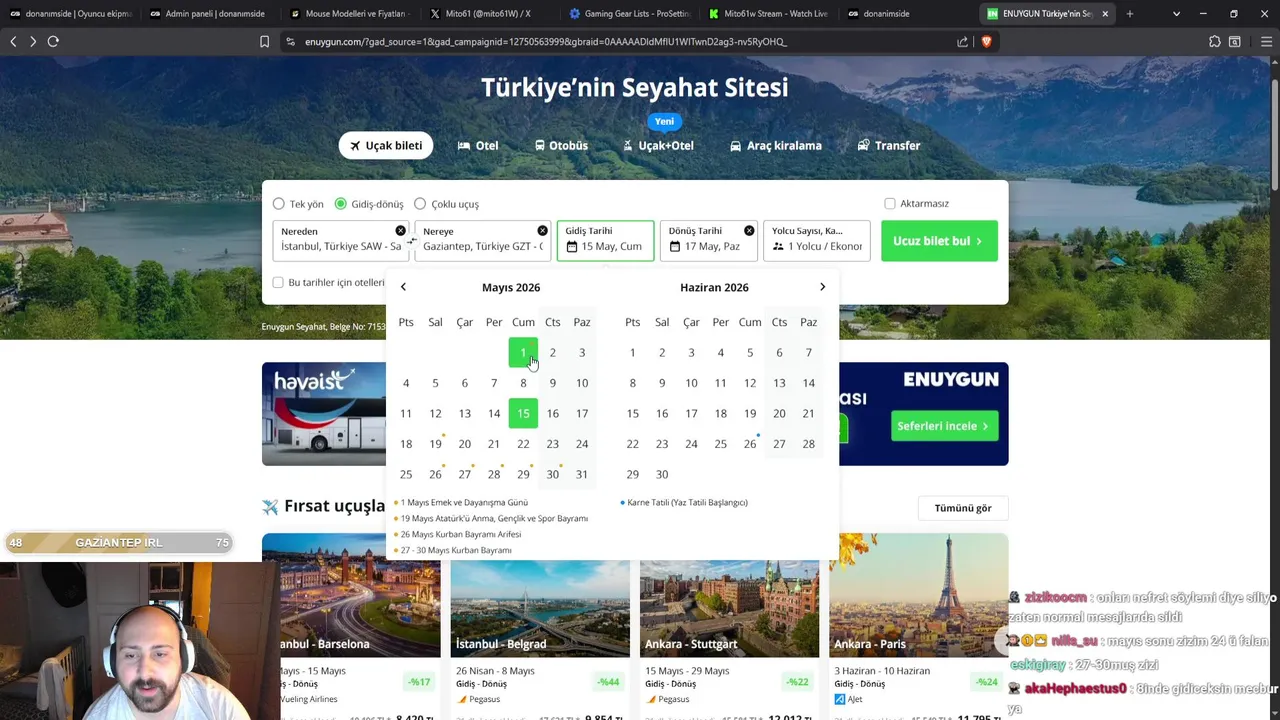Open the Havaist bus banner
This screenshot has height=720, width=1280.
coord(324,414)
